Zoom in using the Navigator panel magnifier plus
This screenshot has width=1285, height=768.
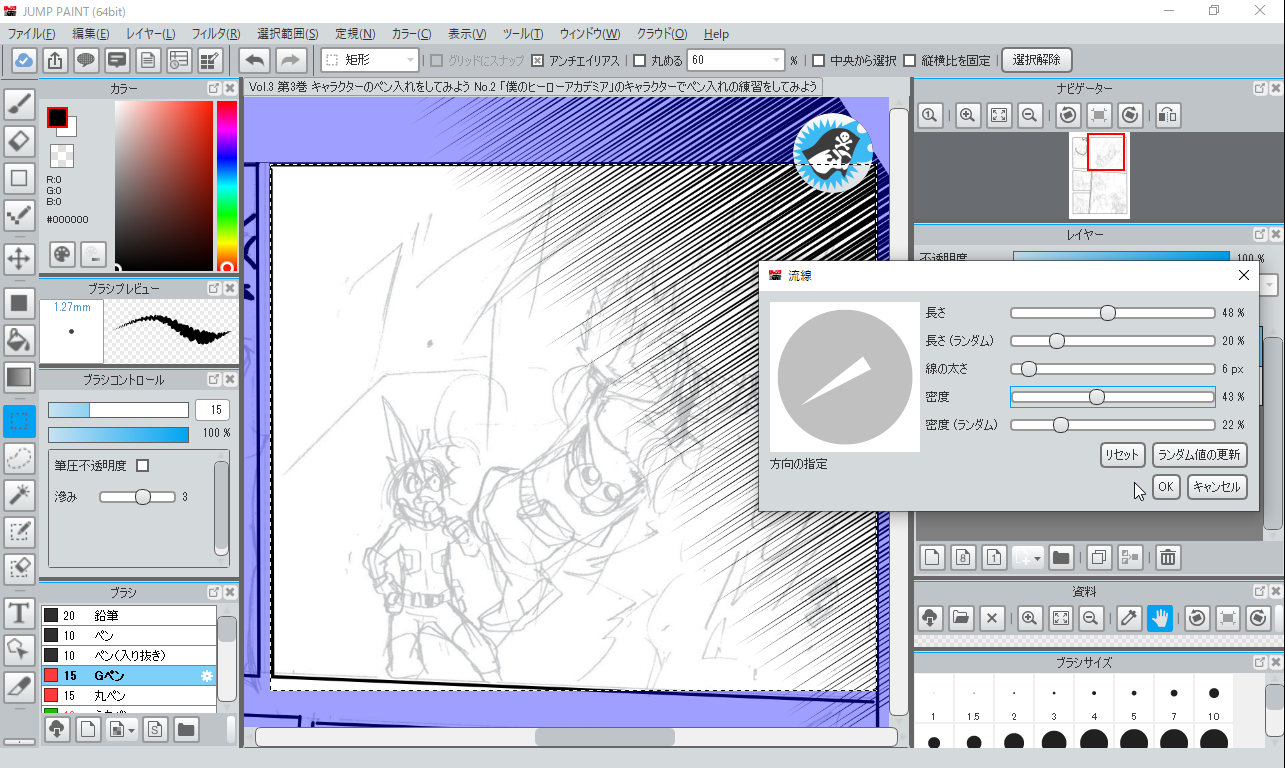(967, 115)
